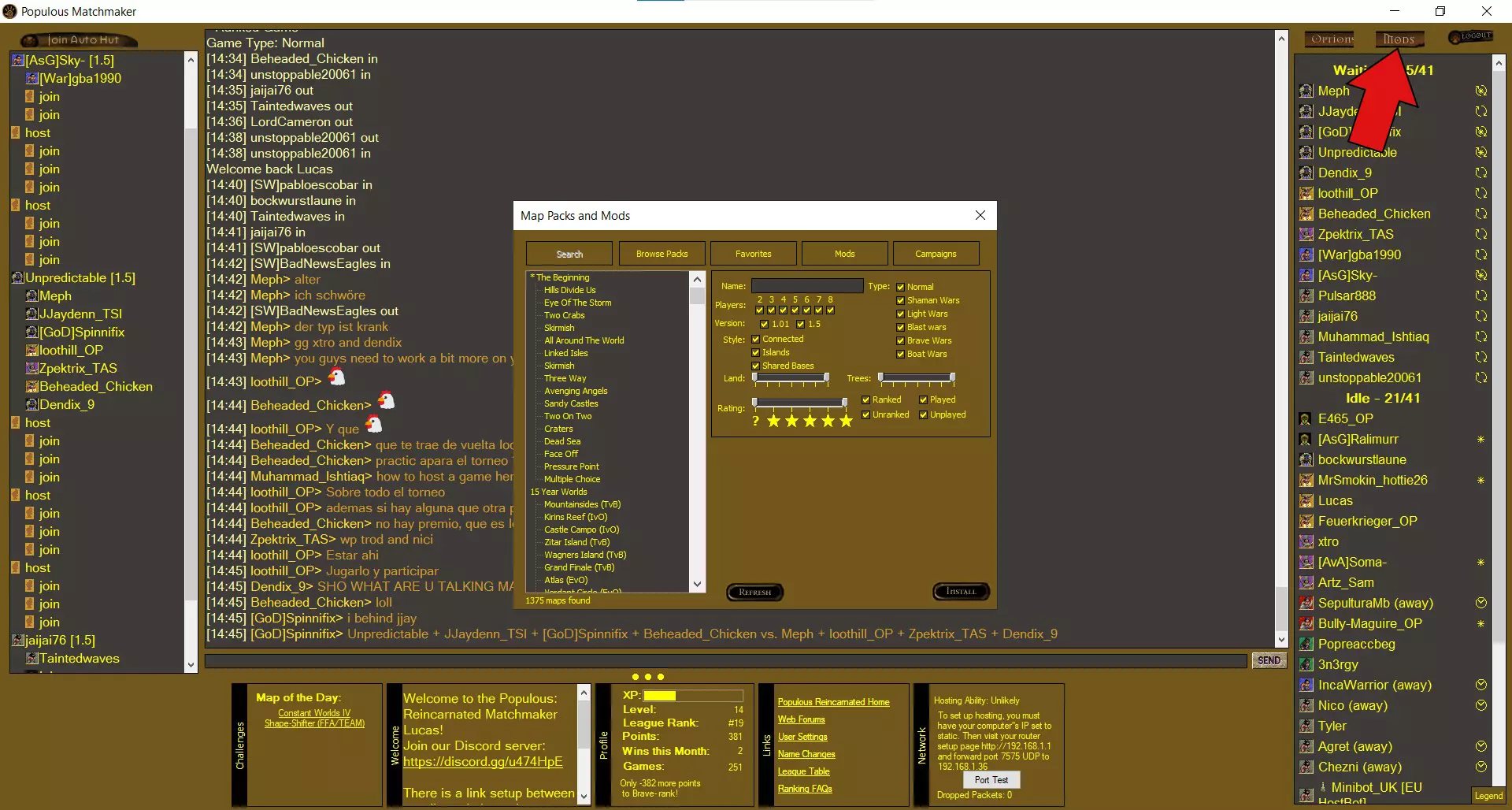The width and height of the screenshot is (1512, 810).
Task: Click the E465_OP avatar in the idle list
Action: click(x=1306, y=419)
